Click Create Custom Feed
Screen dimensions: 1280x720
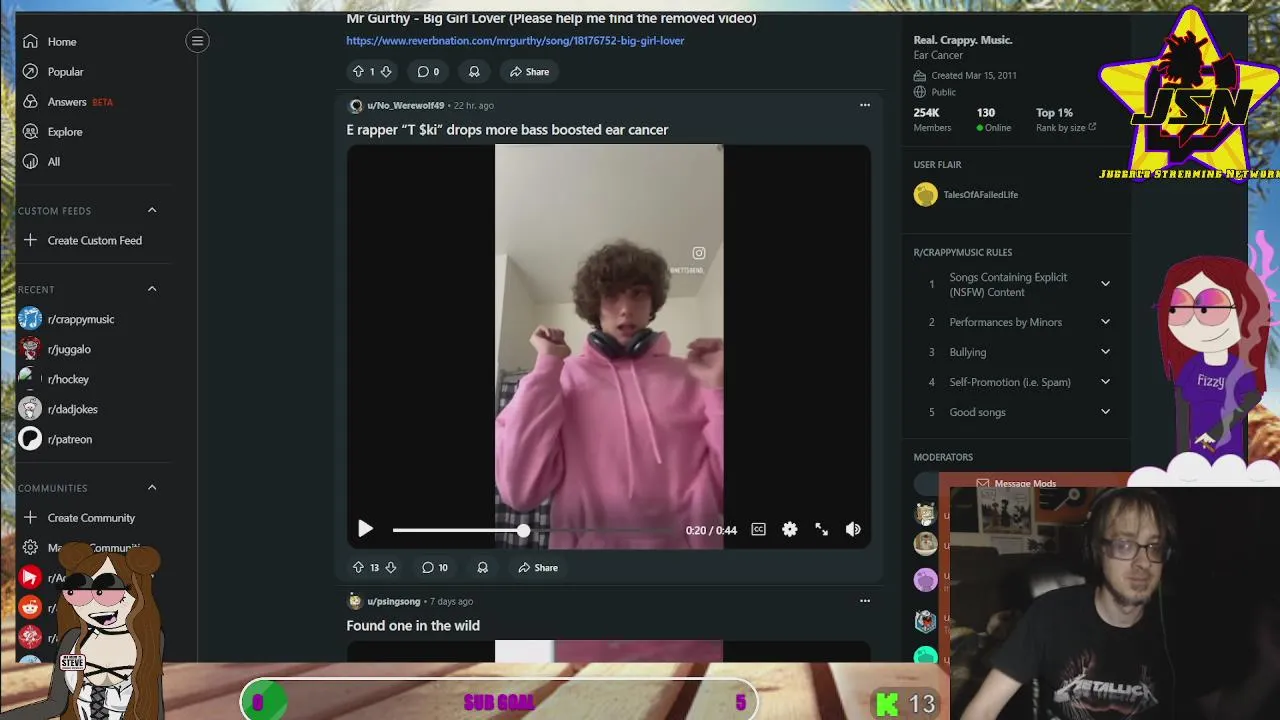click(93, 240)
